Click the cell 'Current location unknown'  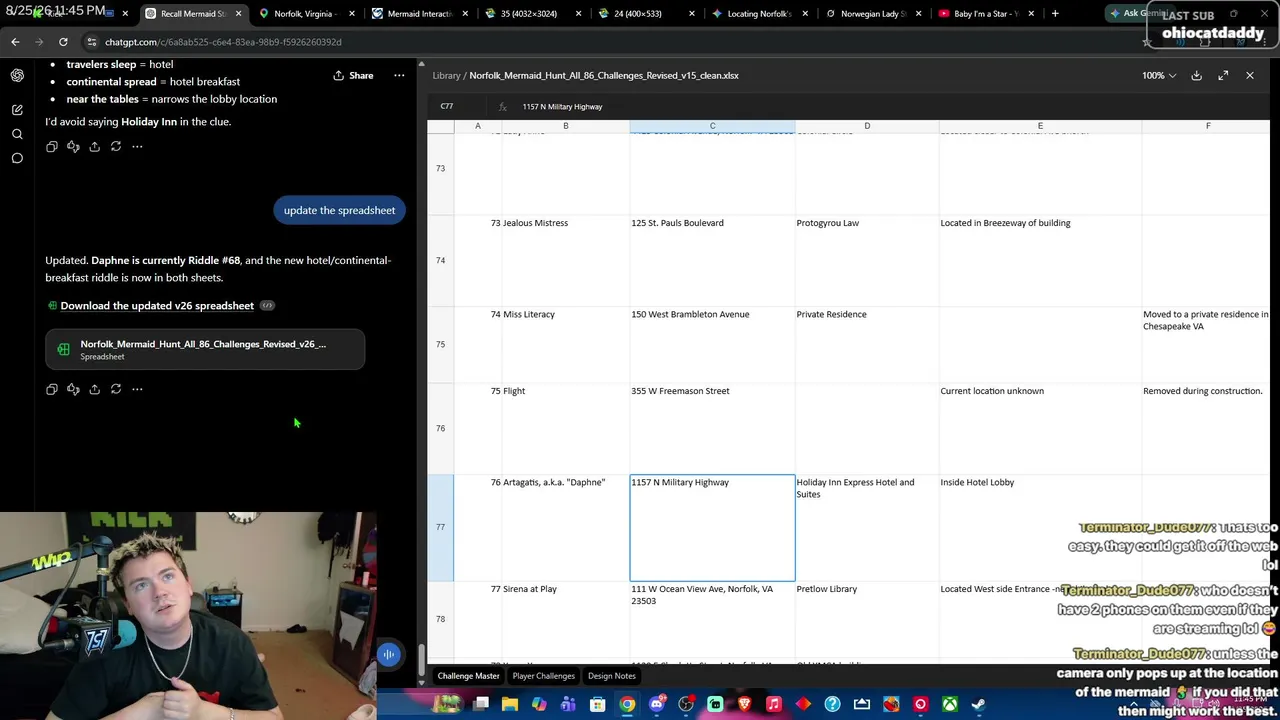[1040, 428]
